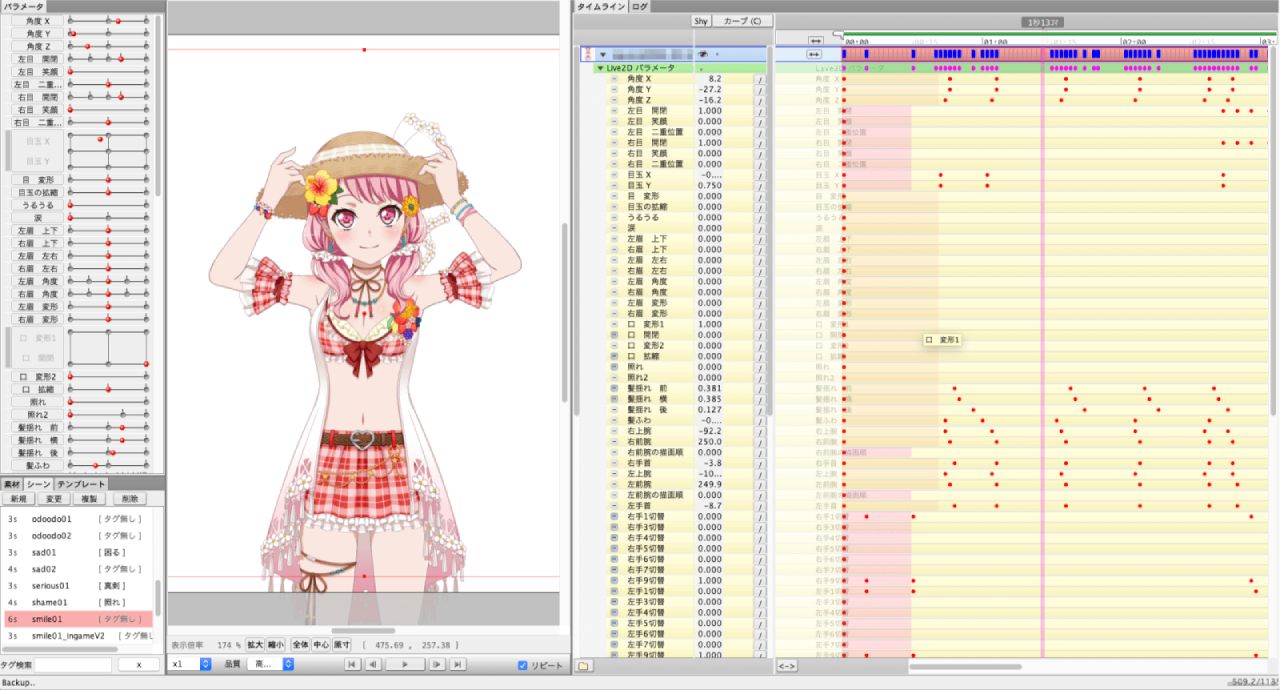Open the シーン tab

tap(38, 484)
